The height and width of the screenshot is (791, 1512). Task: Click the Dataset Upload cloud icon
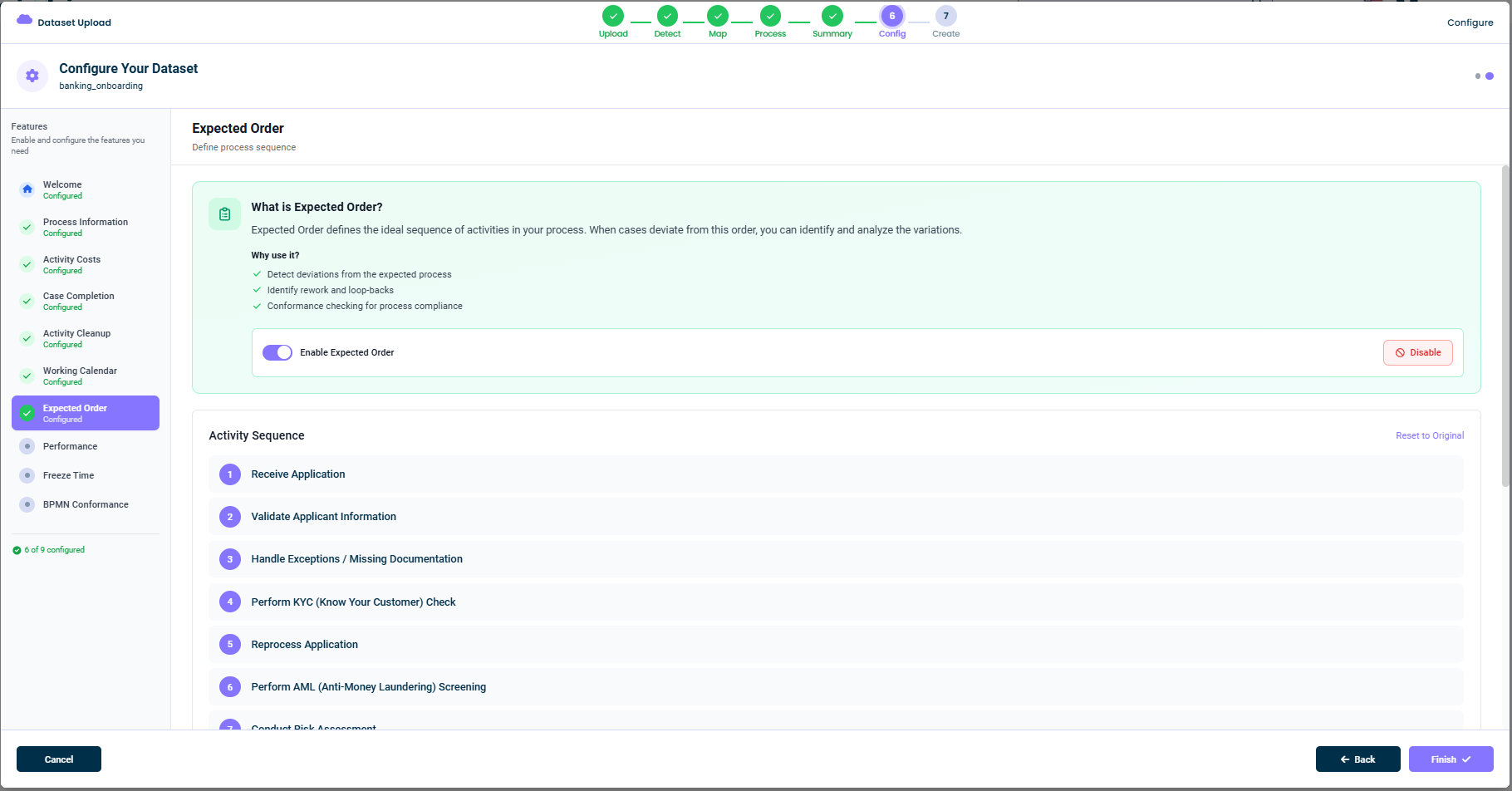(24, 20)
